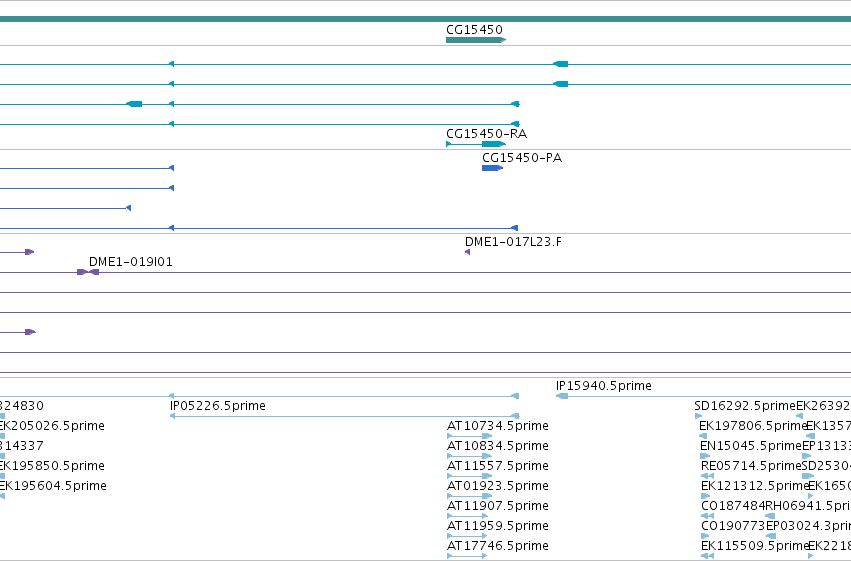The image size is (851, 561).
Task: Select the blue CG15450-PA glyph
Action: click(x=492, y=168)
